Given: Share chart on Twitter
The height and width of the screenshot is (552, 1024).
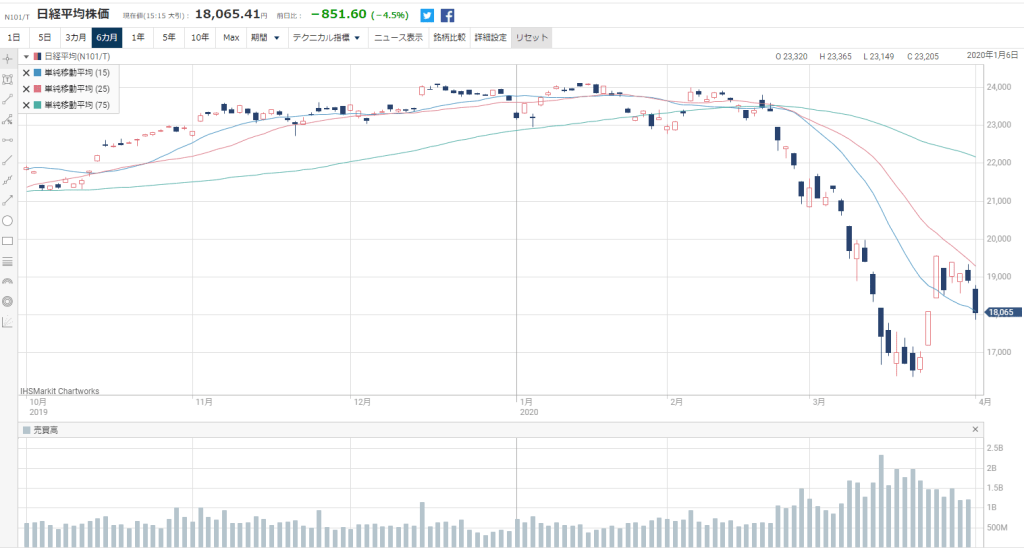Looking at the screenshot, I should (x=427, y=15).
